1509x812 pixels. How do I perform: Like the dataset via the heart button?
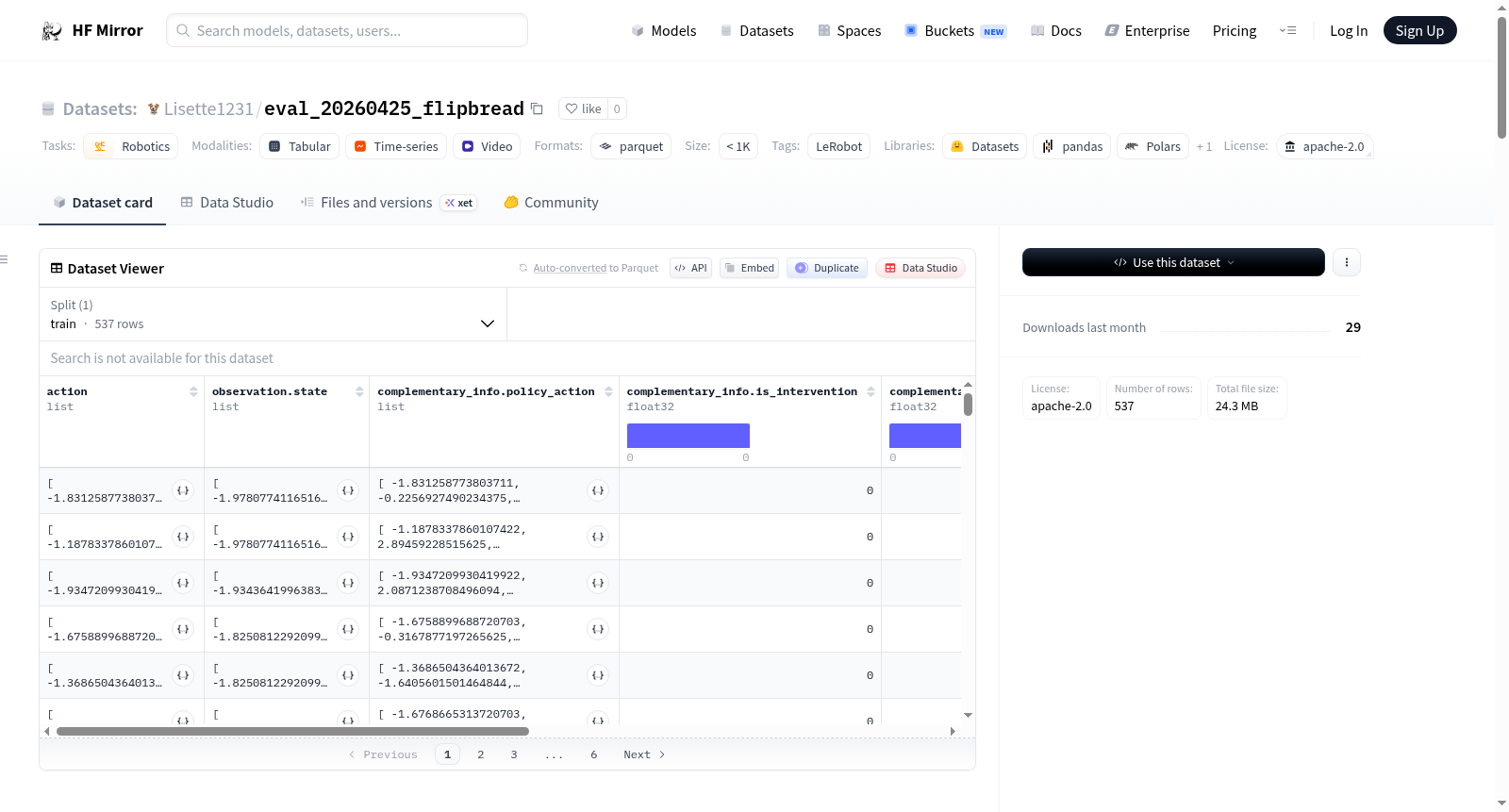point(583,108)
